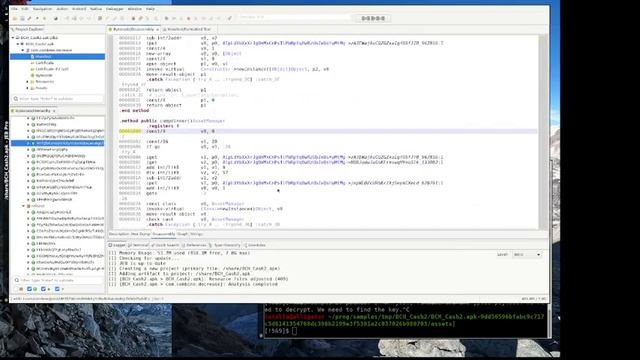Switch to the Disassembly view tab

[x=163, y=234]
